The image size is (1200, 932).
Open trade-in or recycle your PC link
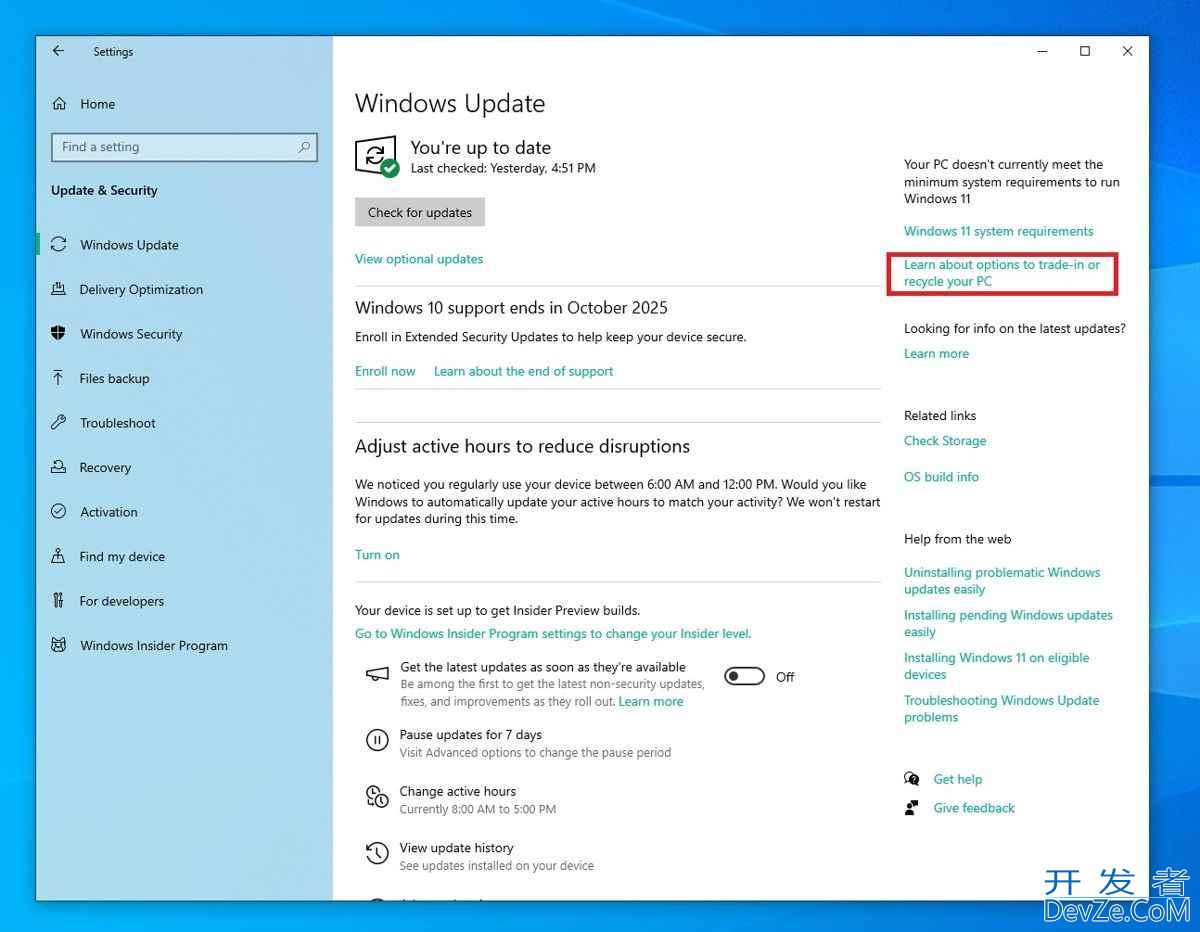(1001, 273)
